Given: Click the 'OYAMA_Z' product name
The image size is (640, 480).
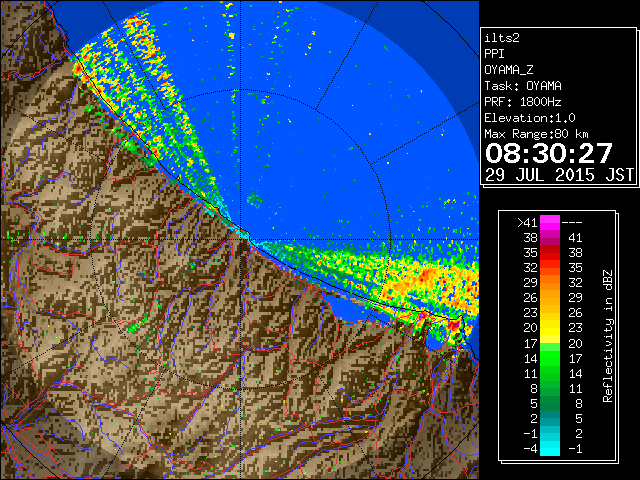Looking at the screenshot, I should click(x=509, y=70).
